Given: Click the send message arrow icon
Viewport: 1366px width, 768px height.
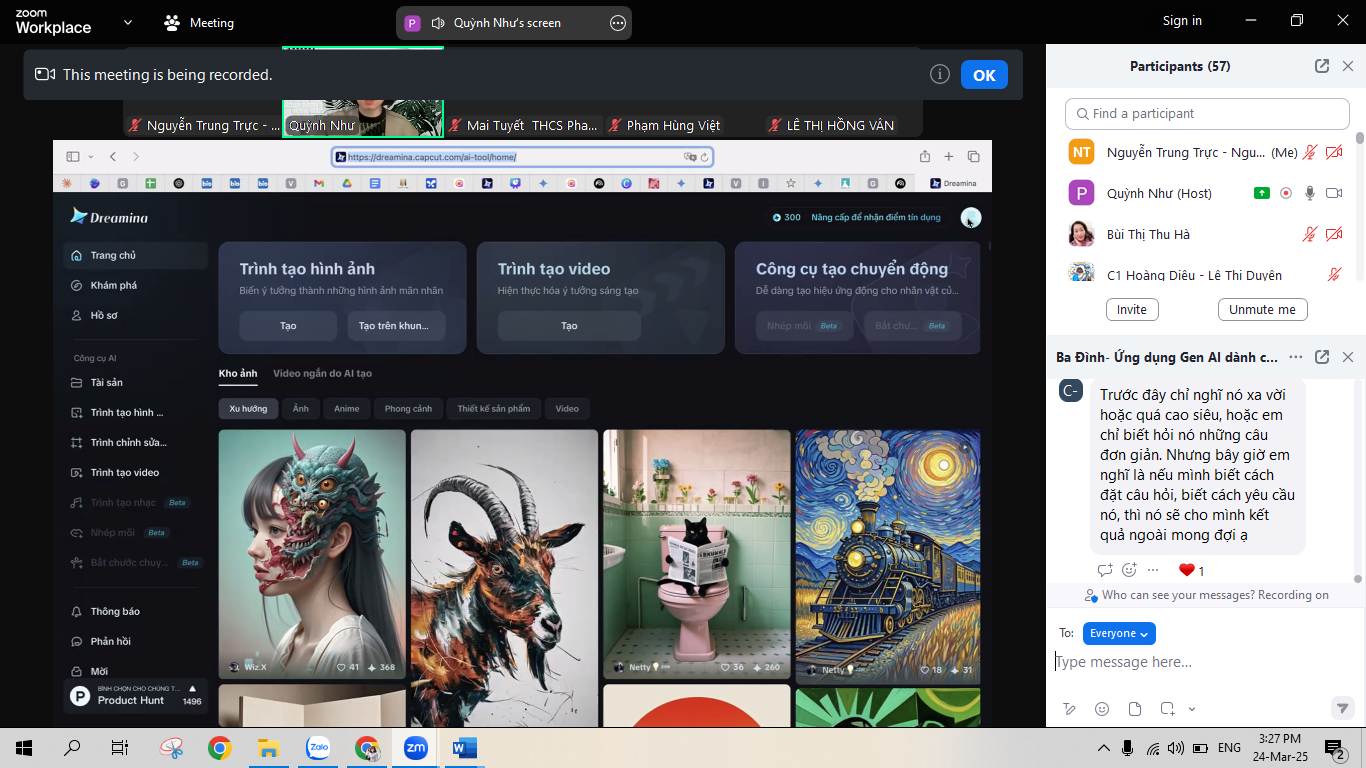Looking at the screenshot, I should click(x=1343, y=708).
